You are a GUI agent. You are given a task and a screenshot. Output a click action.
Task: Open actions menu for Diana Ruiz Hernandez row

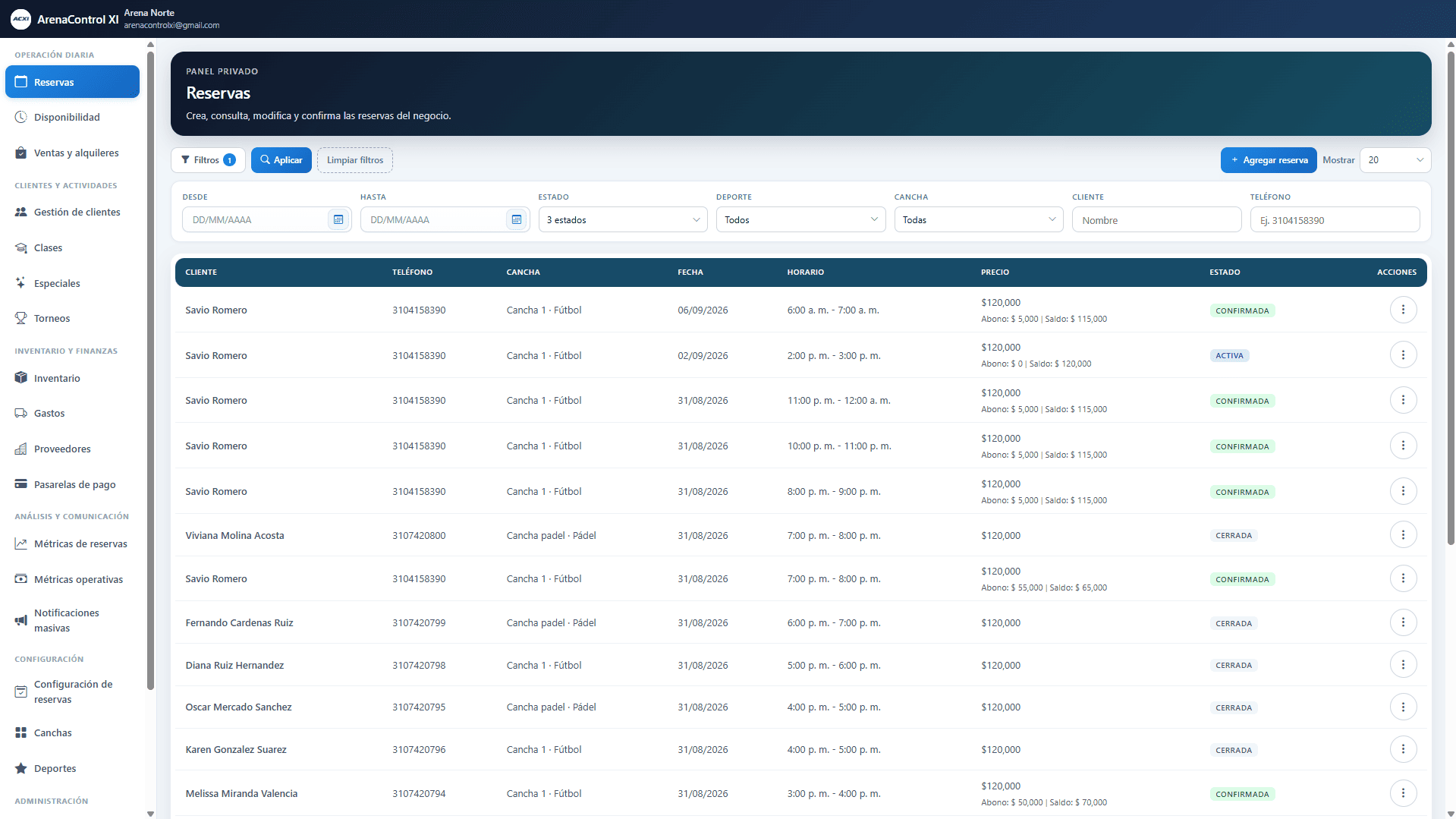tap(1403, 665)
